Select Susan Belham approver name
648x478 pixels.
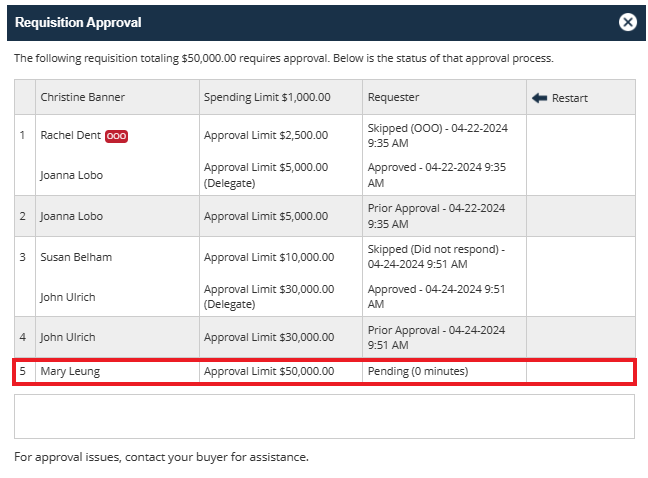(x=76, y=257)
